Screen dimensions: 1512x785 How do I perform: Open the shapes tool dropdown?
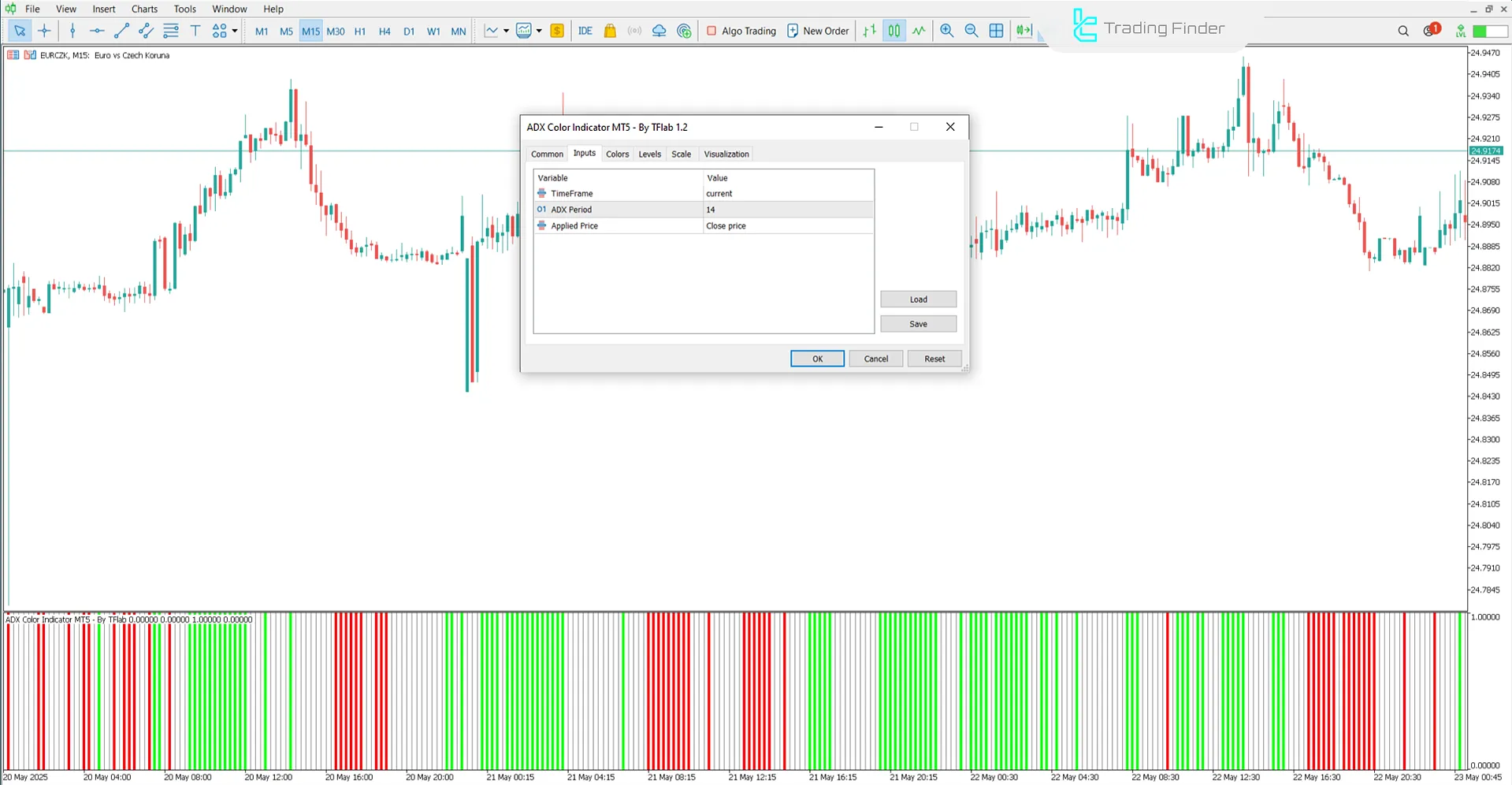234,31
